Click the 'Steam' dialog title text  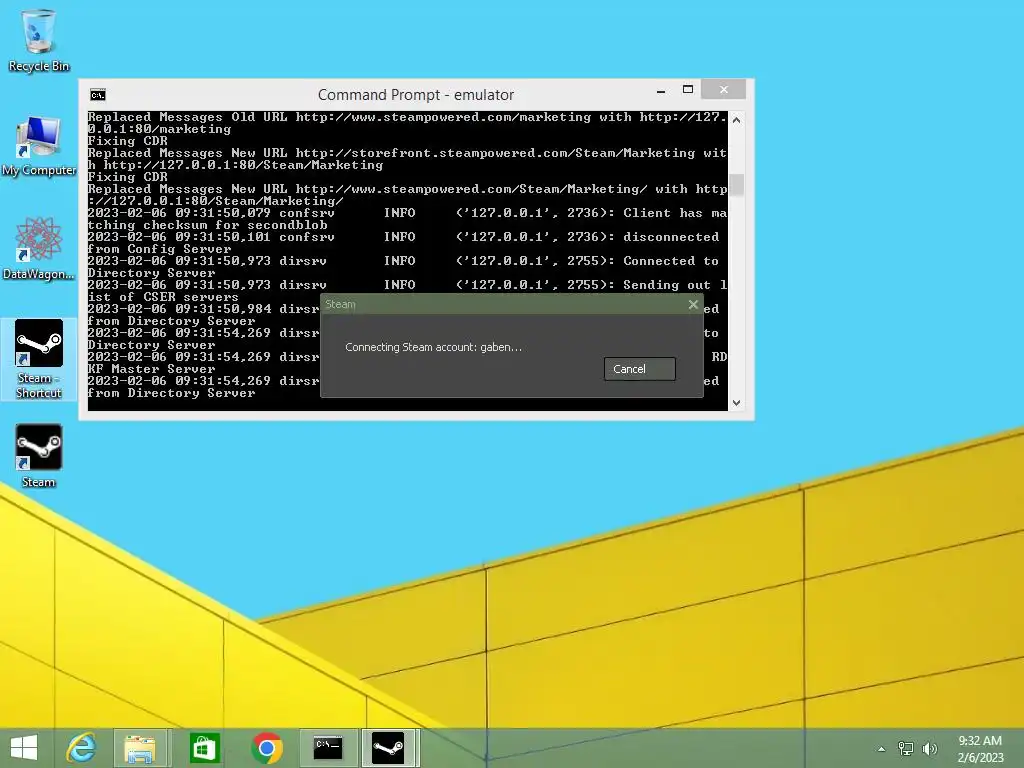tap(340, 304)
